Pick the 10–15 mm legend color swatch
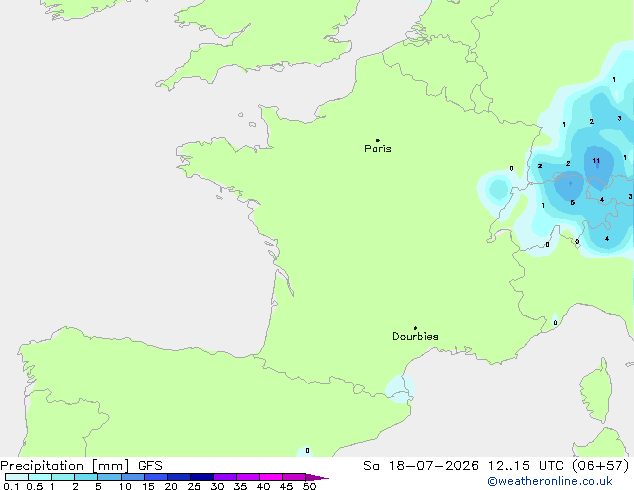 tap(133, 477)
